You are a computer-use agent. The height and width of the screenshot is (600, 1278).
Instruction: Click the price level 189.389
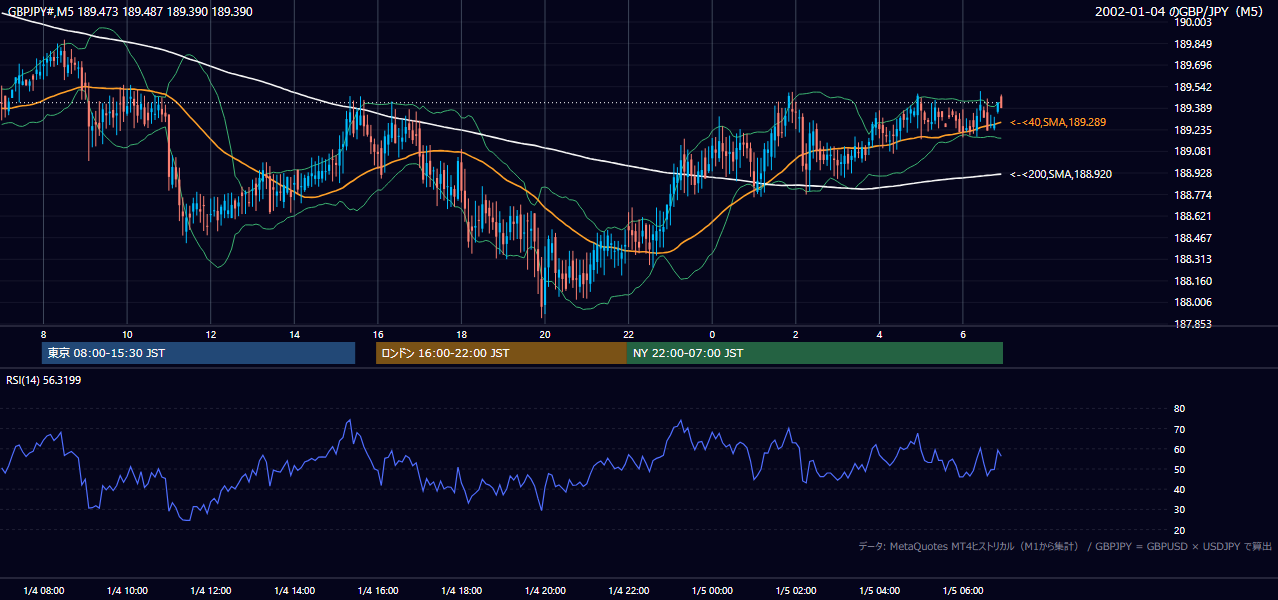click(x=1194, y=108)
